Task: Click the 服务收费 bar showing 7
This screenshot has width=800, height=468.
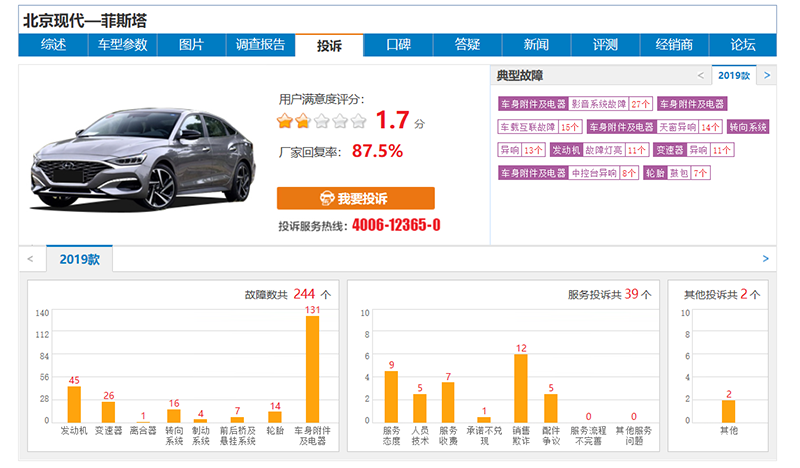Action: [x=448, y=402]
